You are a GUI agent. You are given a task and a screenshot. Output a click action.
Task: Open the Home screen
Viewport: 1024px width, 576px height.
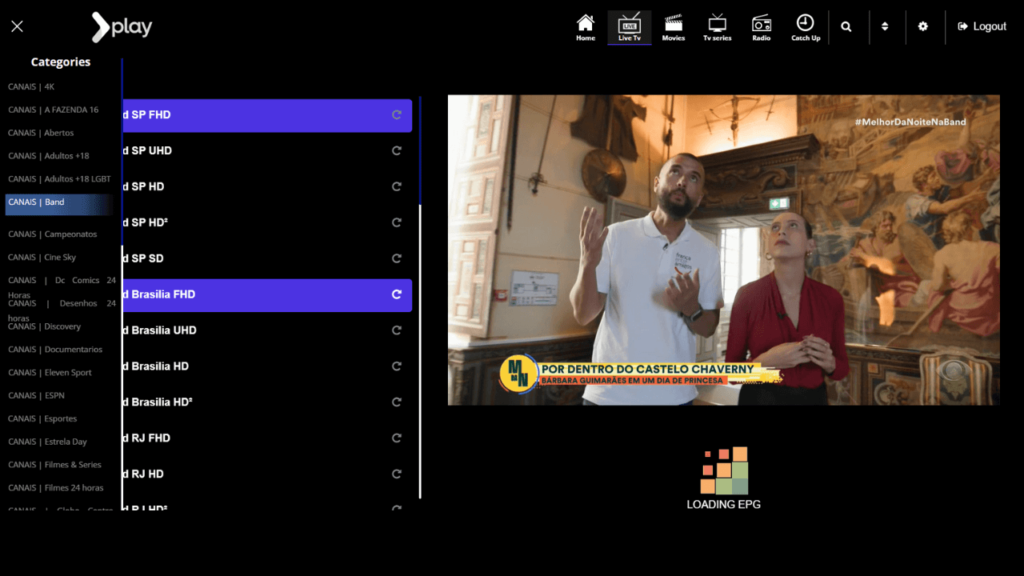(x=585, y=26)
